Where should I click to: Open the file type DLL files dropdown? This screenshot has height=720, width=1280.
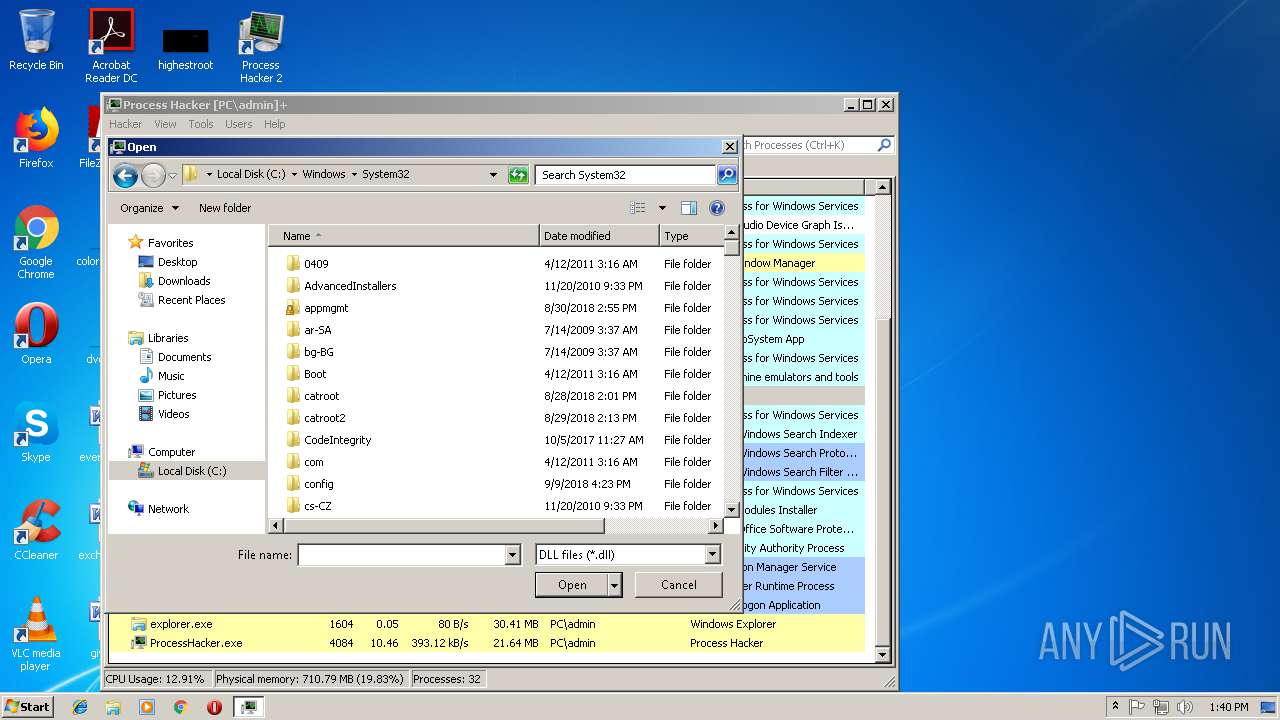coord(712,555)
